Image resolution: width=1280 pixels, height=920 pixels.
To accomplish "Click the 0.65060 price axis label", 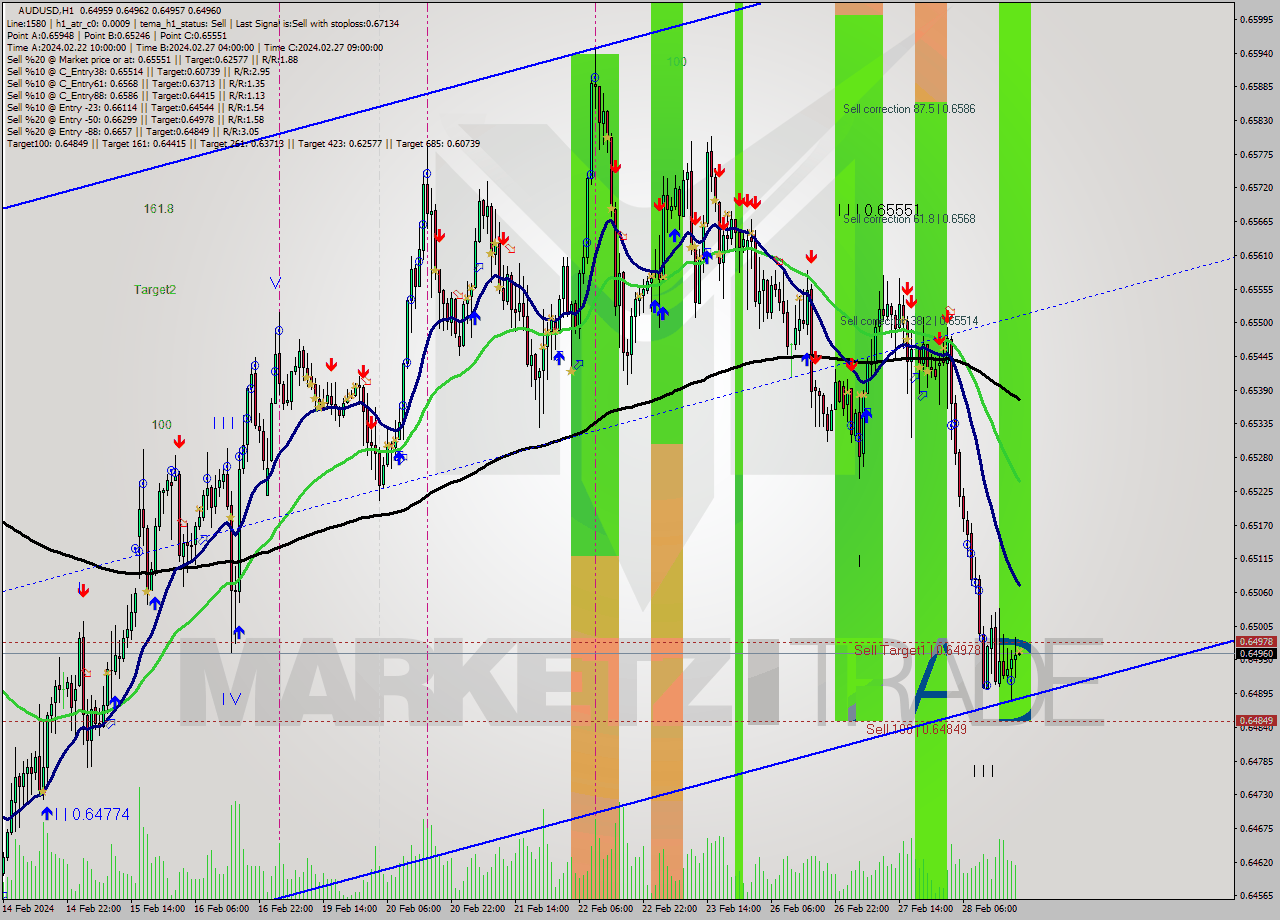I will point(1256,593).
